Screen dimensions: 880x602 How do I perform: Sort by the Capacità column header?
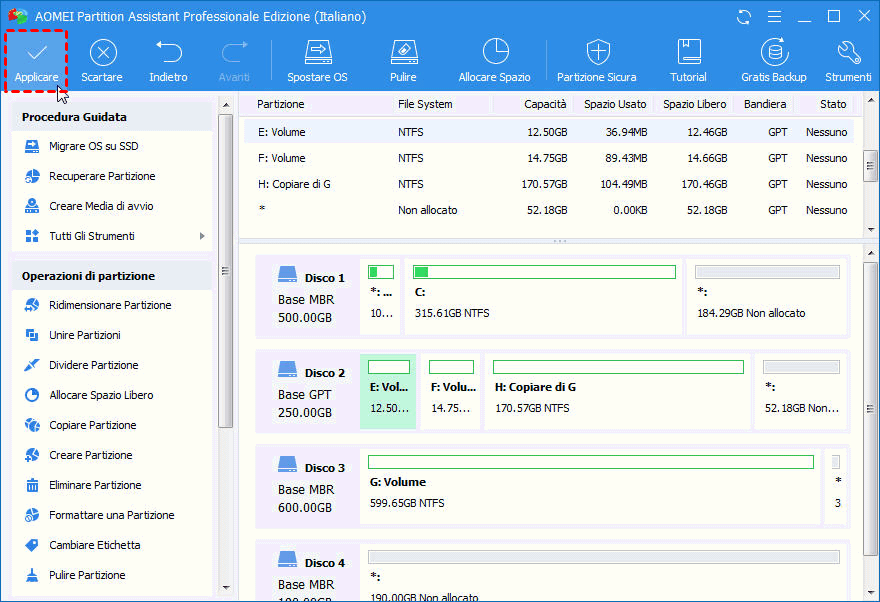[x=544, y=104]
